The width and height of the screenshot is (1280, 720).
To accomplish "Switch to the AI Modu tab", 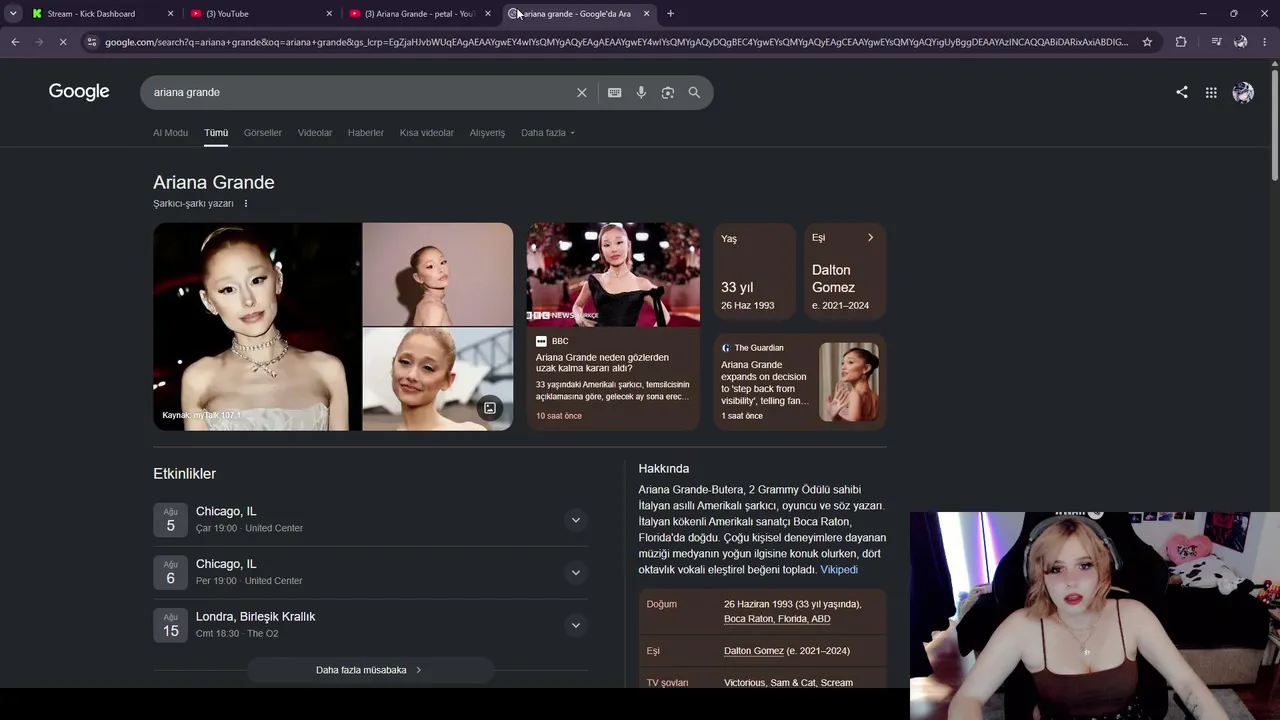I will [x=170, y=133].
